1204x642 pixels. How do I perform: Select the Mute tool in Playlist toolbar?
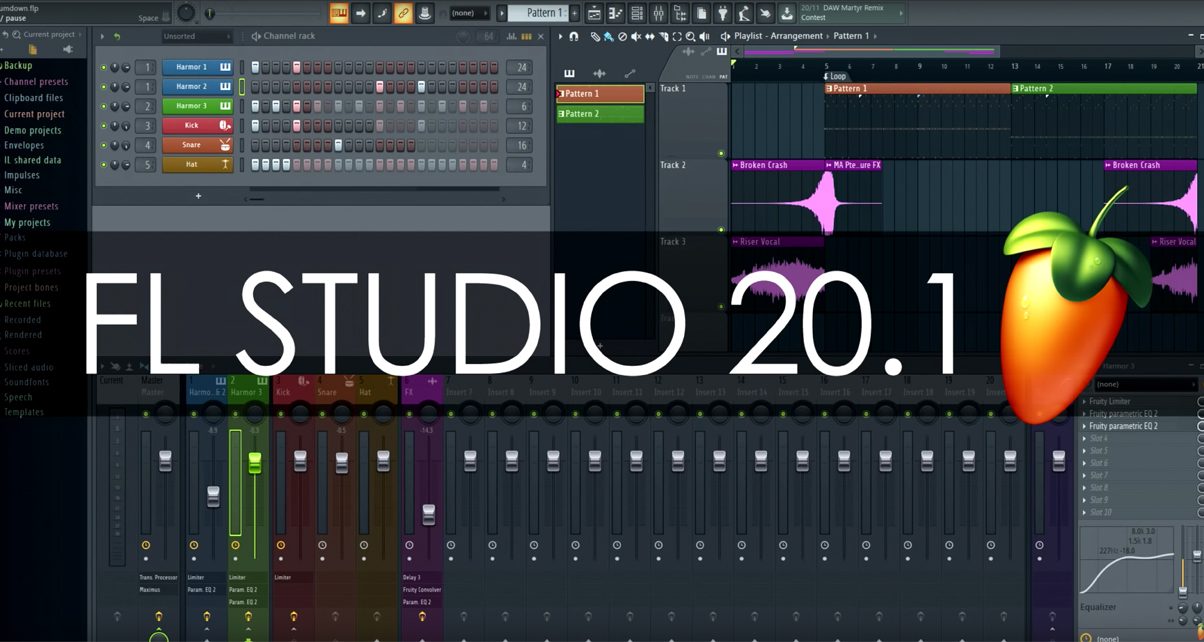(x=636, y=36)
